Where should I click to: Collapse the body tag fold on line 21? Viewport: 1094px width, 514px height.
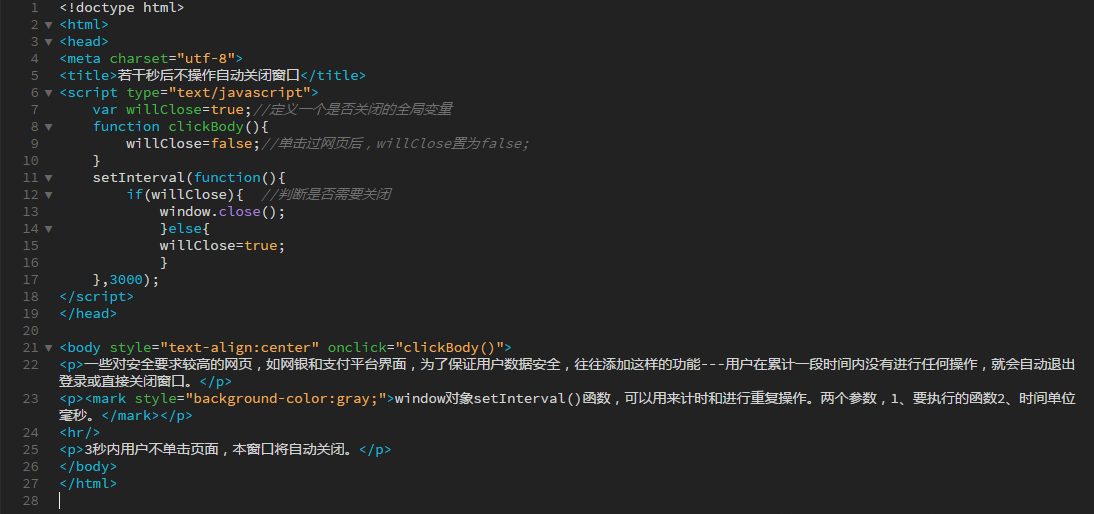point(48,348)
